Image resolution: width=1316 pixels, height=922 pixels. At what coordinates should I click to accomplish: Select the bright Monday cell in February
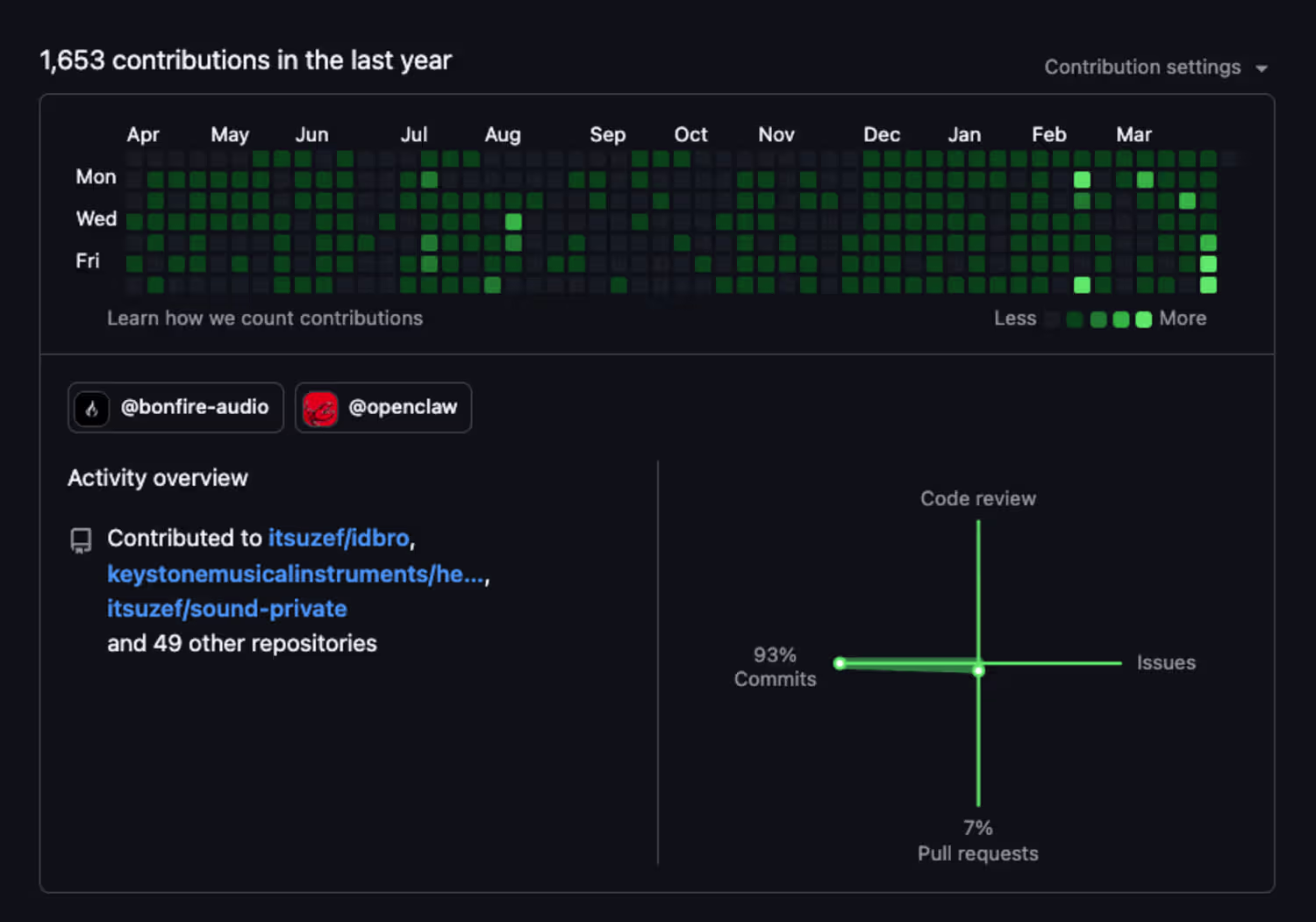pos(1082,180)
